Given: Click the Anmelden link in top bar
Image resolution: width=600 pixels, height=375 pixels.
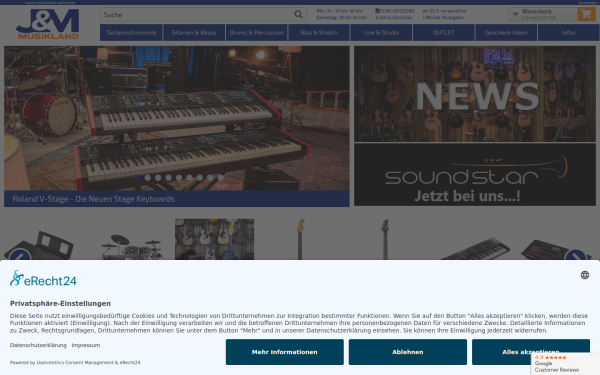Looking at the screenshot, I should pos(588,2).
